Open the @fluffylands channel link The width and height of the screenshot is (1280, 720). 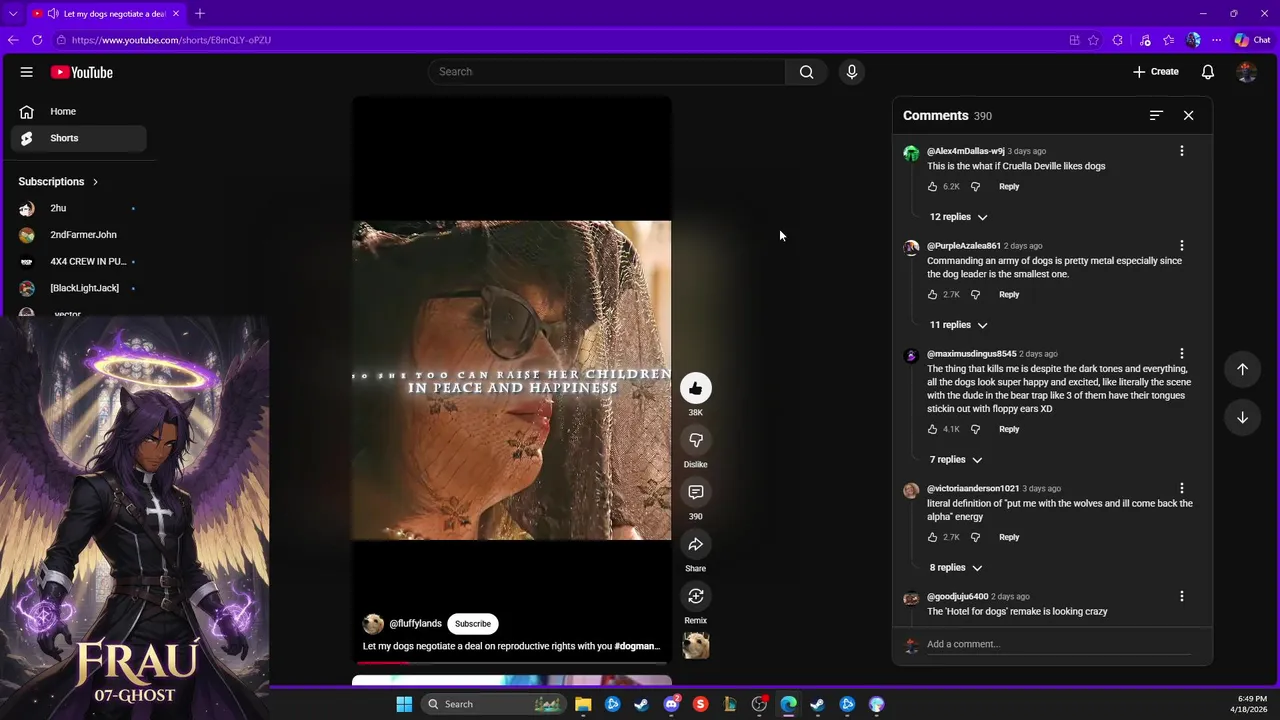[415, 624]
